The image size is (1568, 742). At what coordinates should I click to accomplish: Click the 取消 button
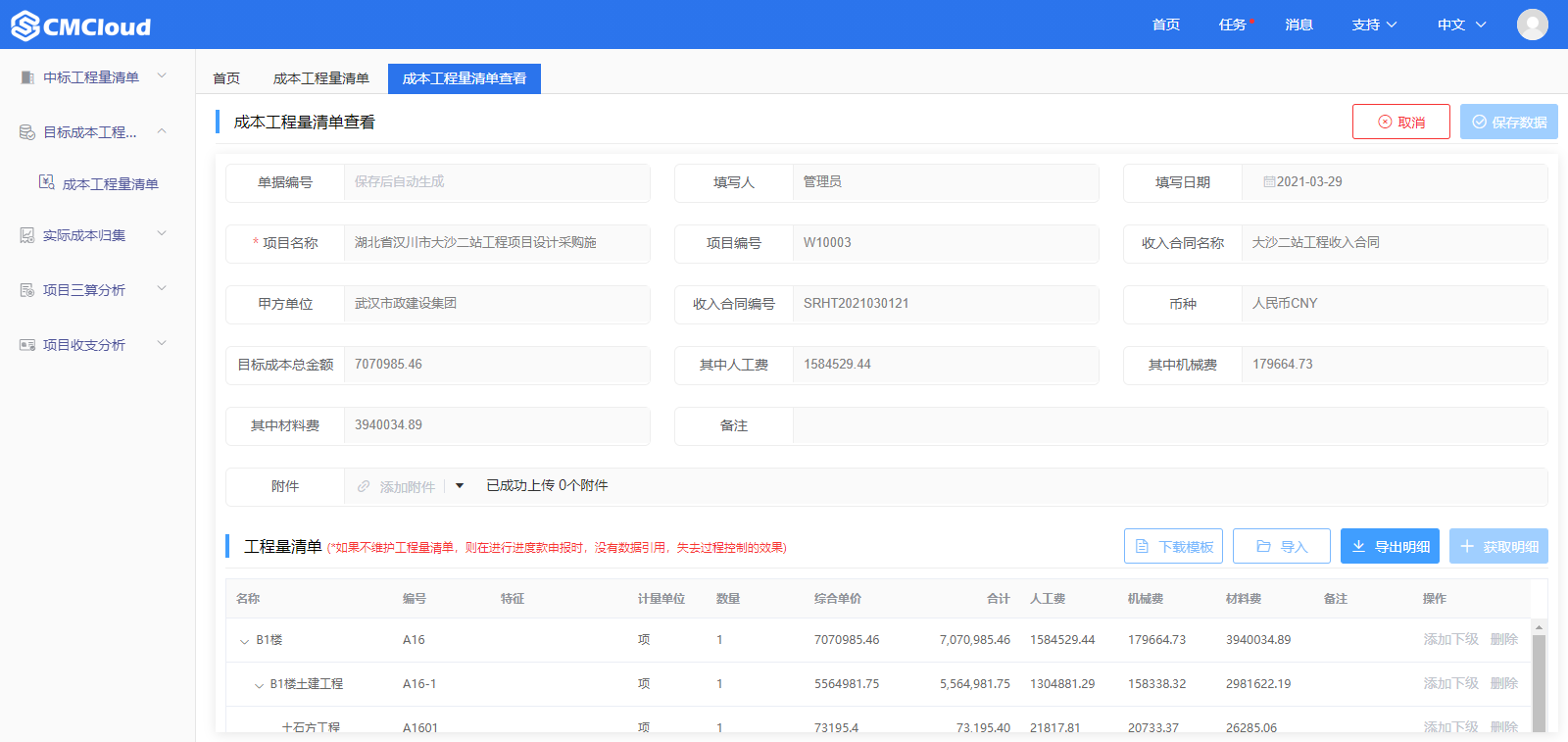click(1401, 122)
